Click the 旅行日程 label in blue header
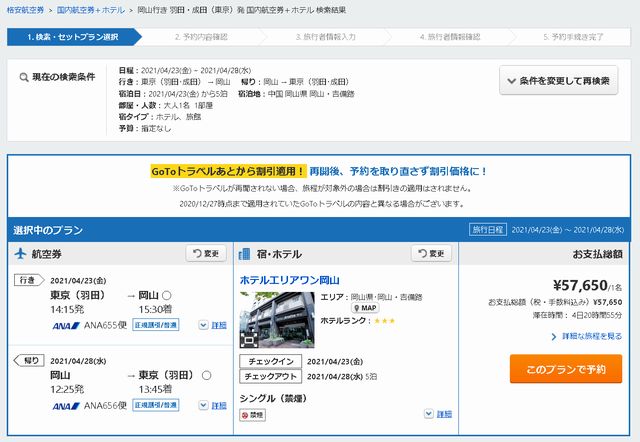The height and width of the screenshot is (442, 640). [488, 230]
